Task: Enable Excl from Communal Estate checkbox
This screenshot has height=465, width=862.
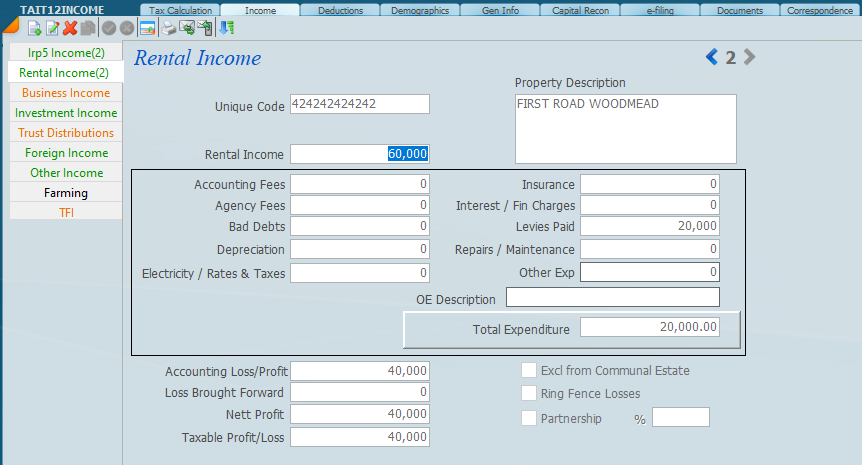Action: pos(529,371)
